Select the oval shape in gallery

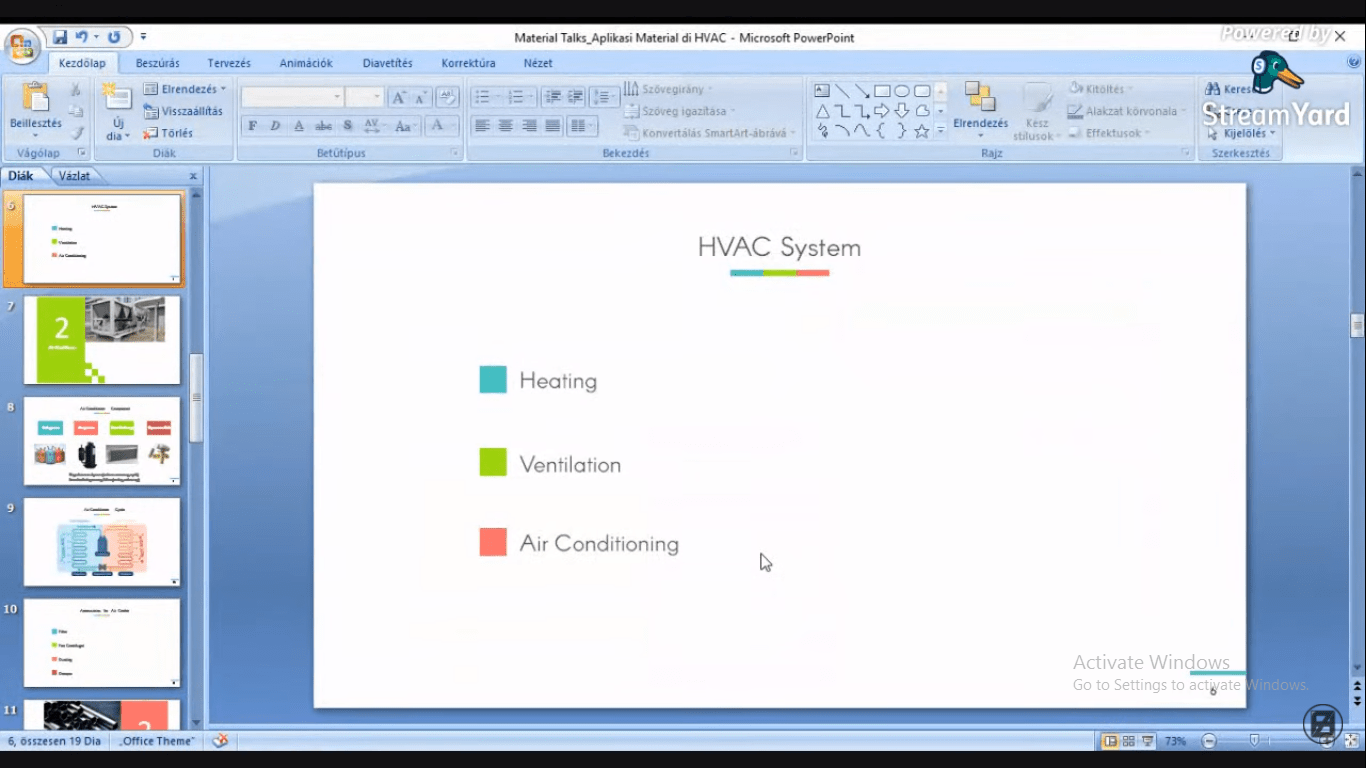coord(902,91)
